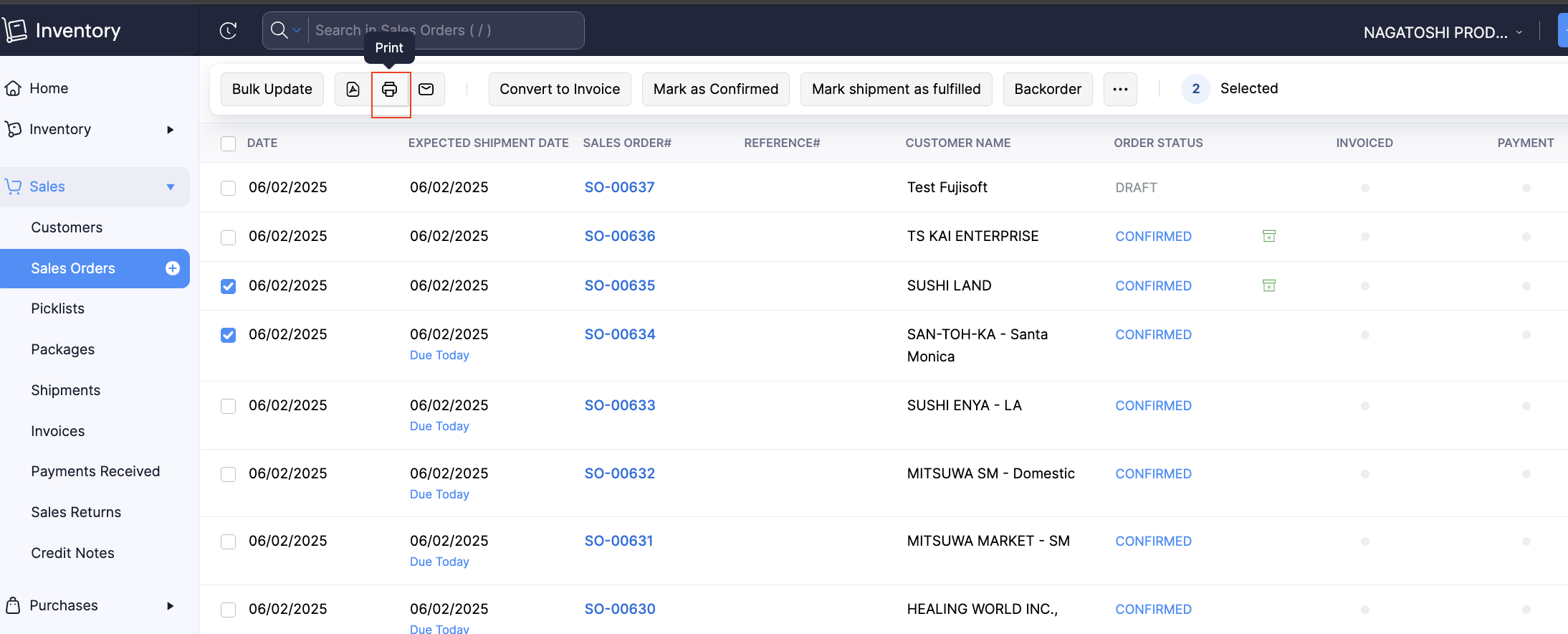Click the Search in Sales Orders field
This screenshot has height=634, width=1568.
click(x=444, y=30)
